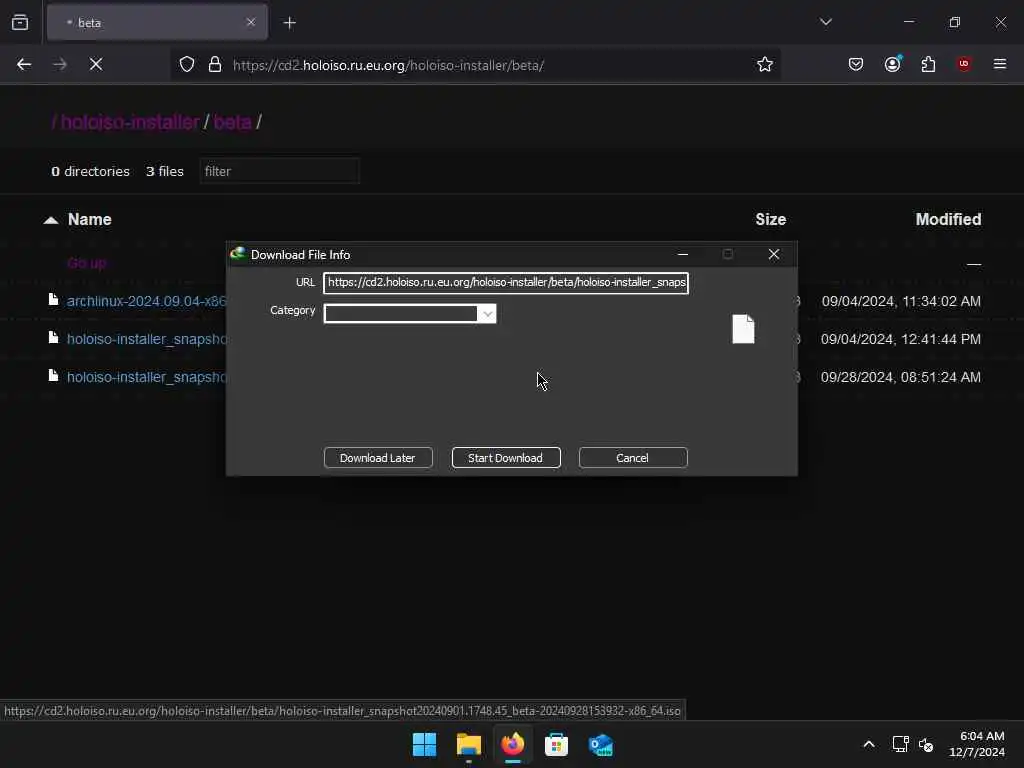The height and width of the screenshot is (768, 1024).
Task: Click the "0 directories" count text
Action: (x=90, y=171)
